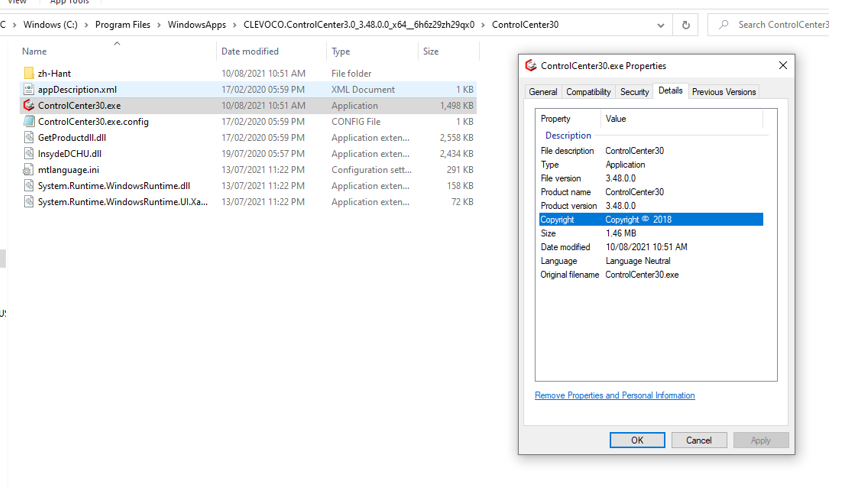Click the ControlCenter30 breadcrumb segment
The image size is (855, 488).
(525, 25)
